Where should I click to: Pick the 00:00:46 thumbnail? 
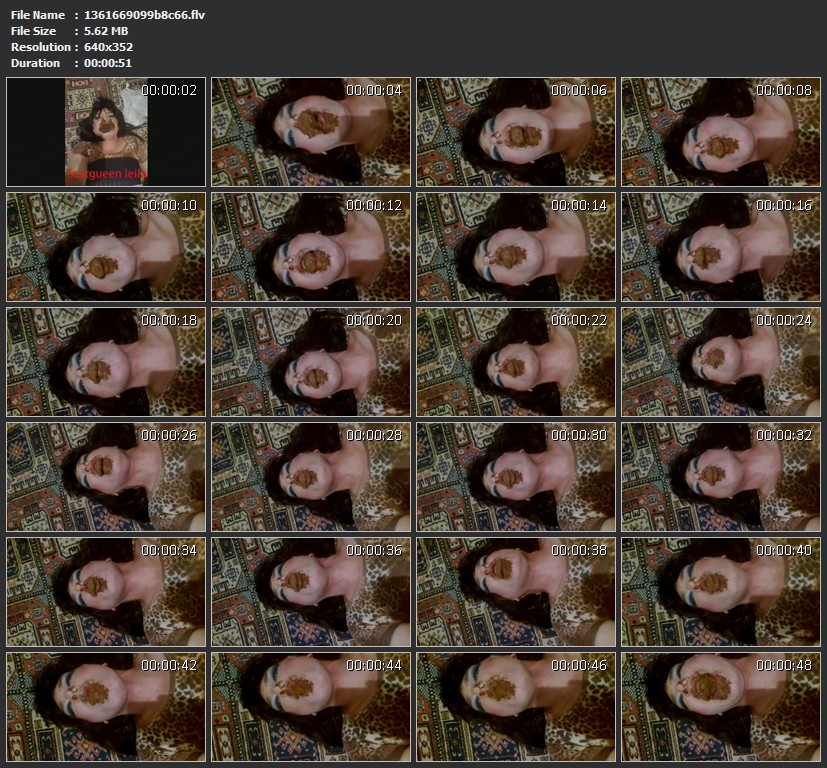[x=515, y=707]
